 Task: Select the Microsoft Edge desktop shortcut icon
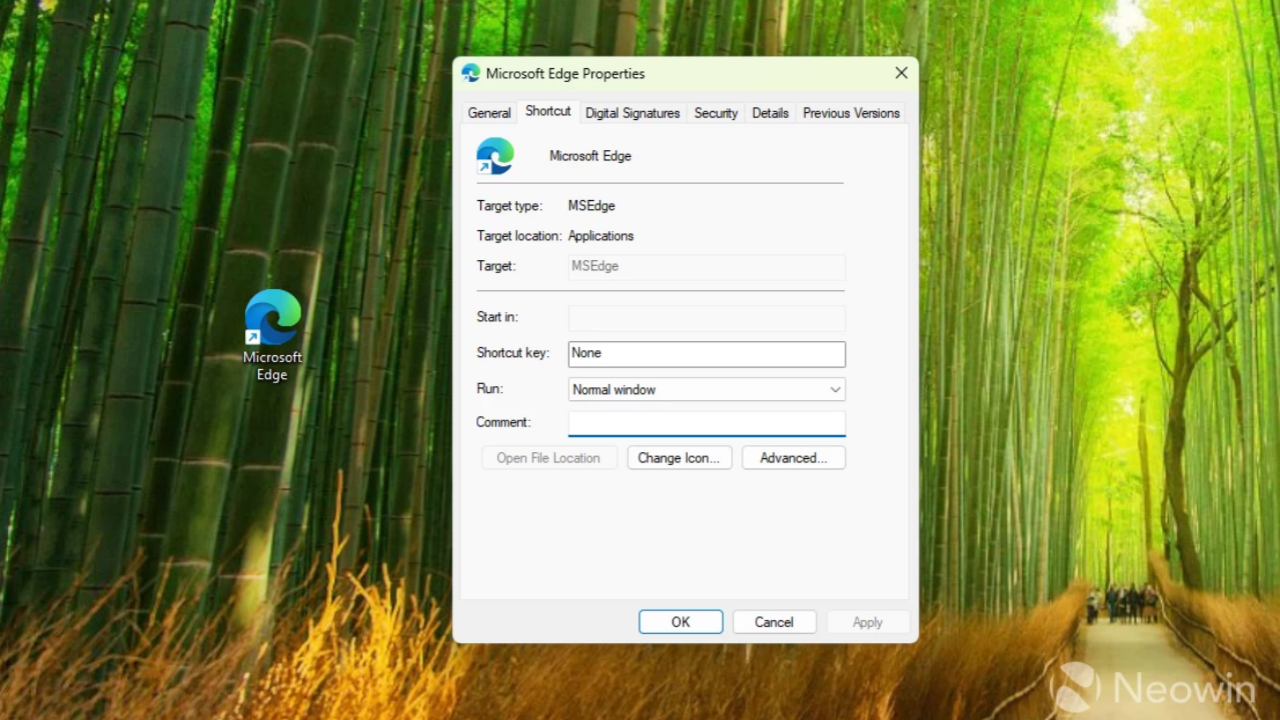(x=272, y=319)
